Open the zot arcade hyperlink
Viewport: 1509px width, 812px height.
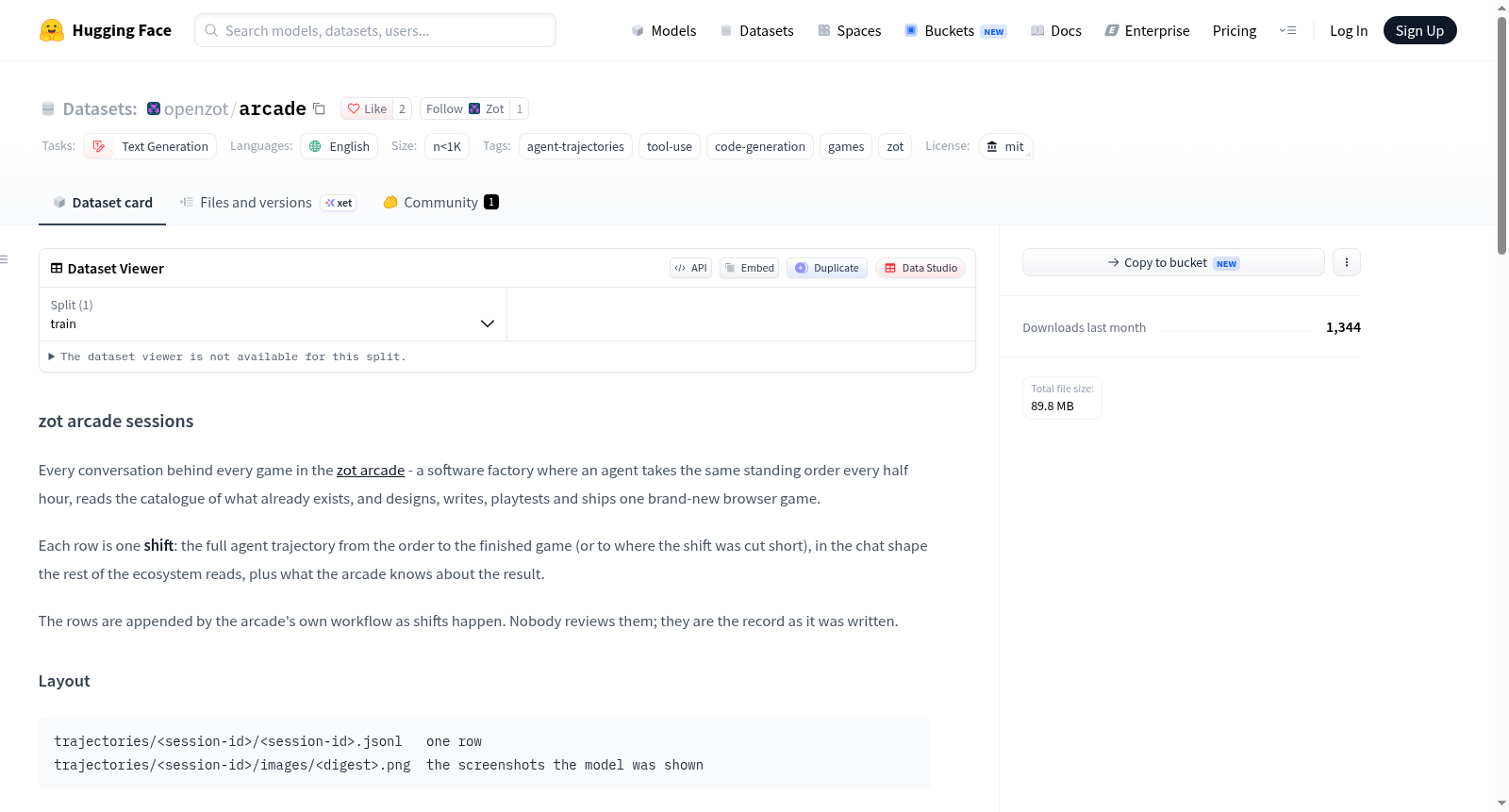point(371,470)
